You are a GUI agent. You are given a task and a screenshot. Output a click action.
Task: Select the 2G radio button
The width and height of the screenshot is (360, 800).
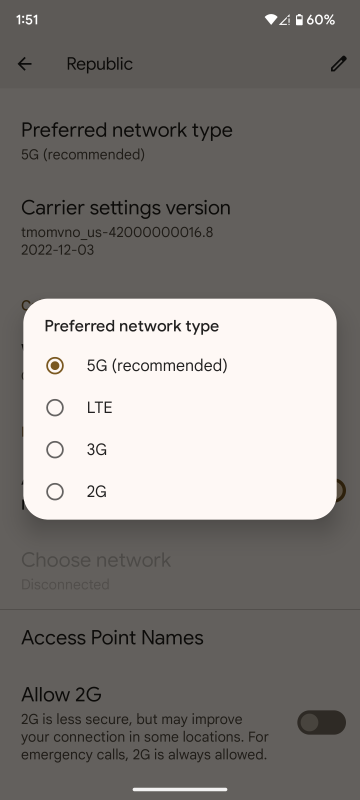pyautogui.click(x=55, y=492)
